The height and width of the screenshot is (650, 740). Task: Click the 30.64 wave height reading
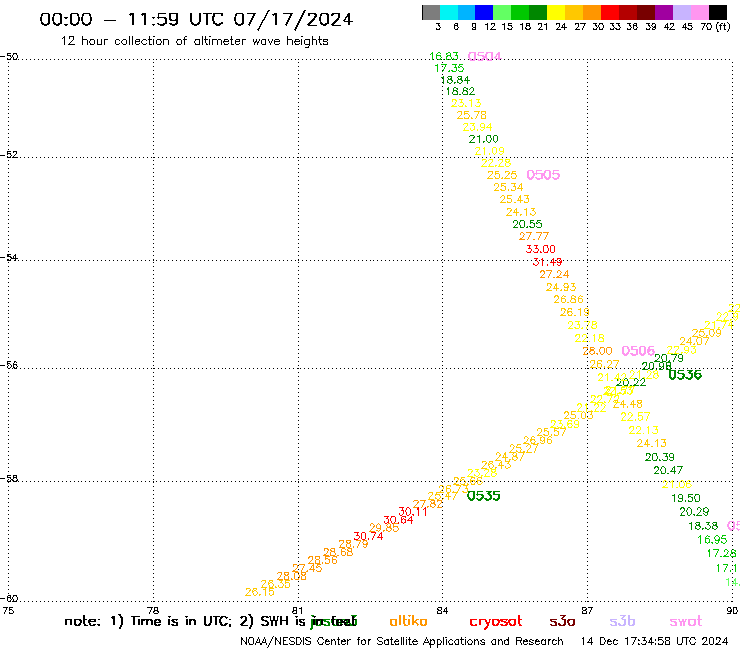(x=398, y=520)
